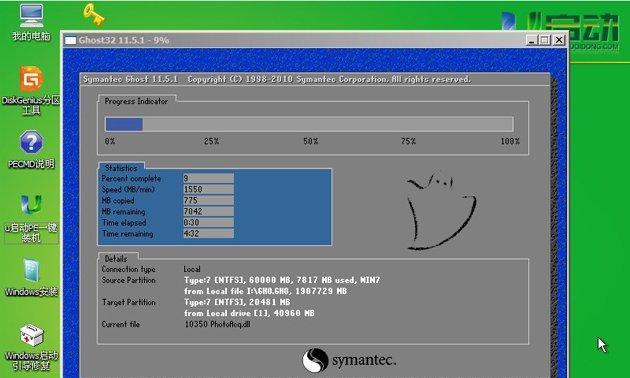Open the Windows boot repair toolbox icon
630x378 pixels.
tap(31, 347)
